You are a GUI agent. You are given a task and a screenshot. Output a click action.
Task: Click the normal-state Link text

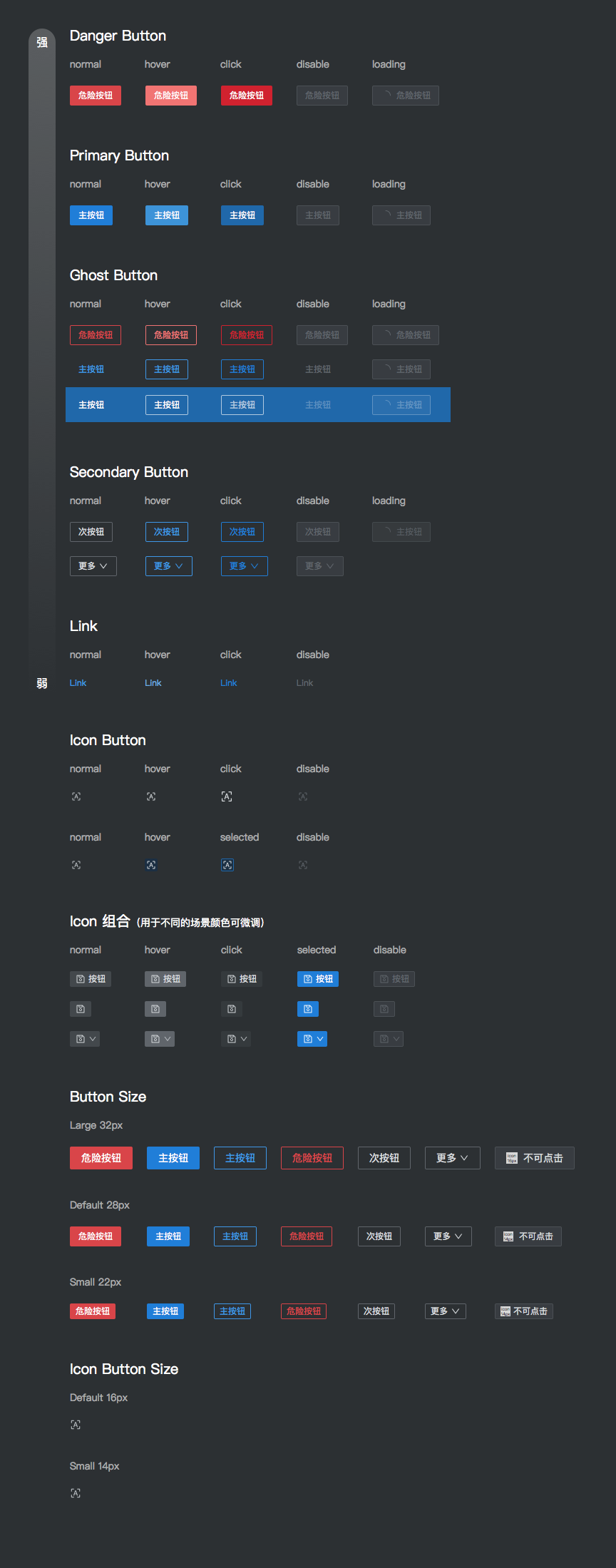click(78, 683)
